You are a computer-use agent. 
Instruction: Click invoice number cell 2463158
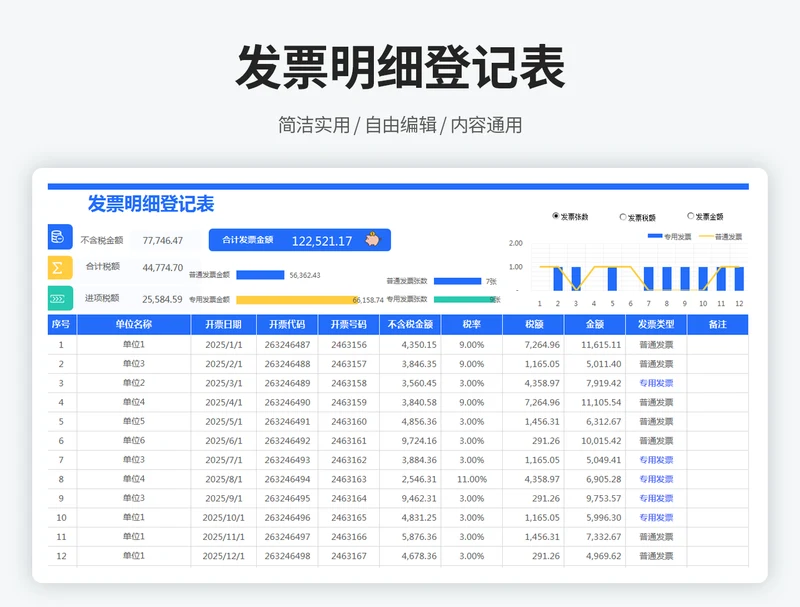click(x=349, y=383)
